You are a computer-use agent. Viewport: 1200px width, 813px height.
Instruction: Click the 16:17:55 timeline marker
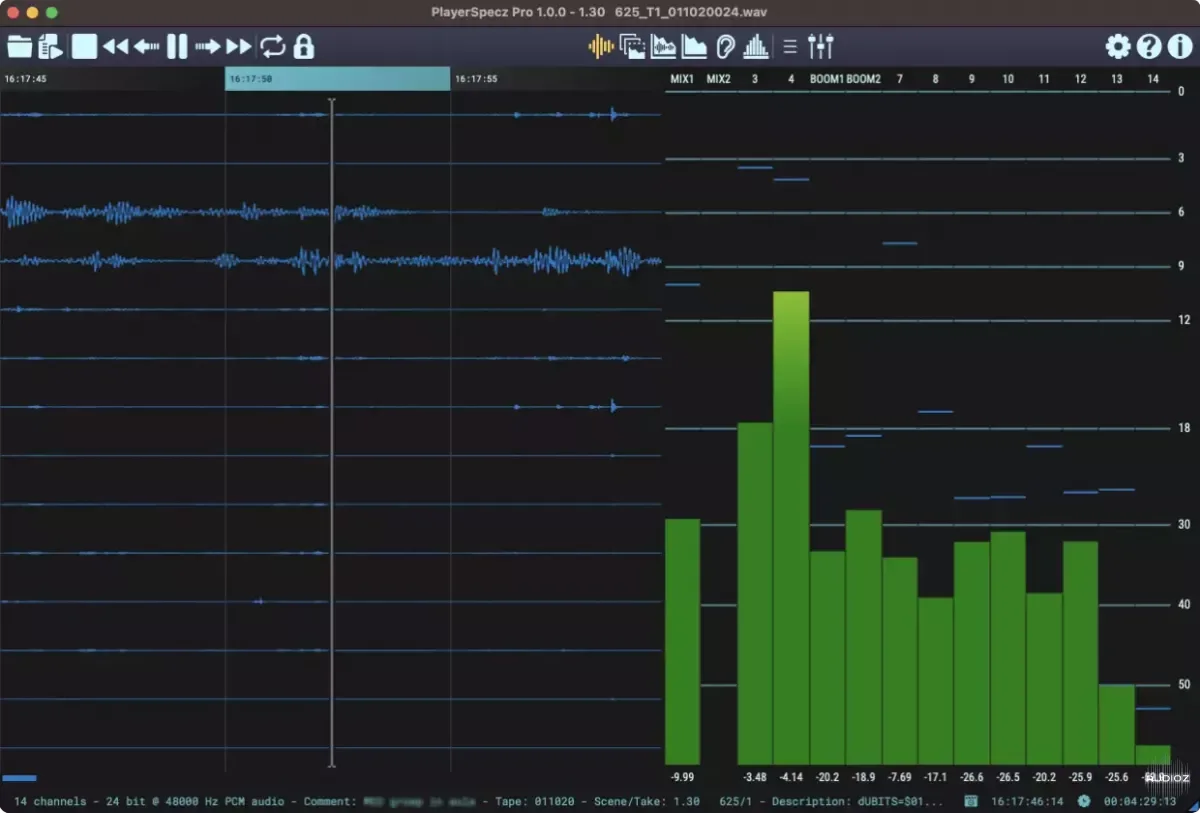(x=476, y=78)
